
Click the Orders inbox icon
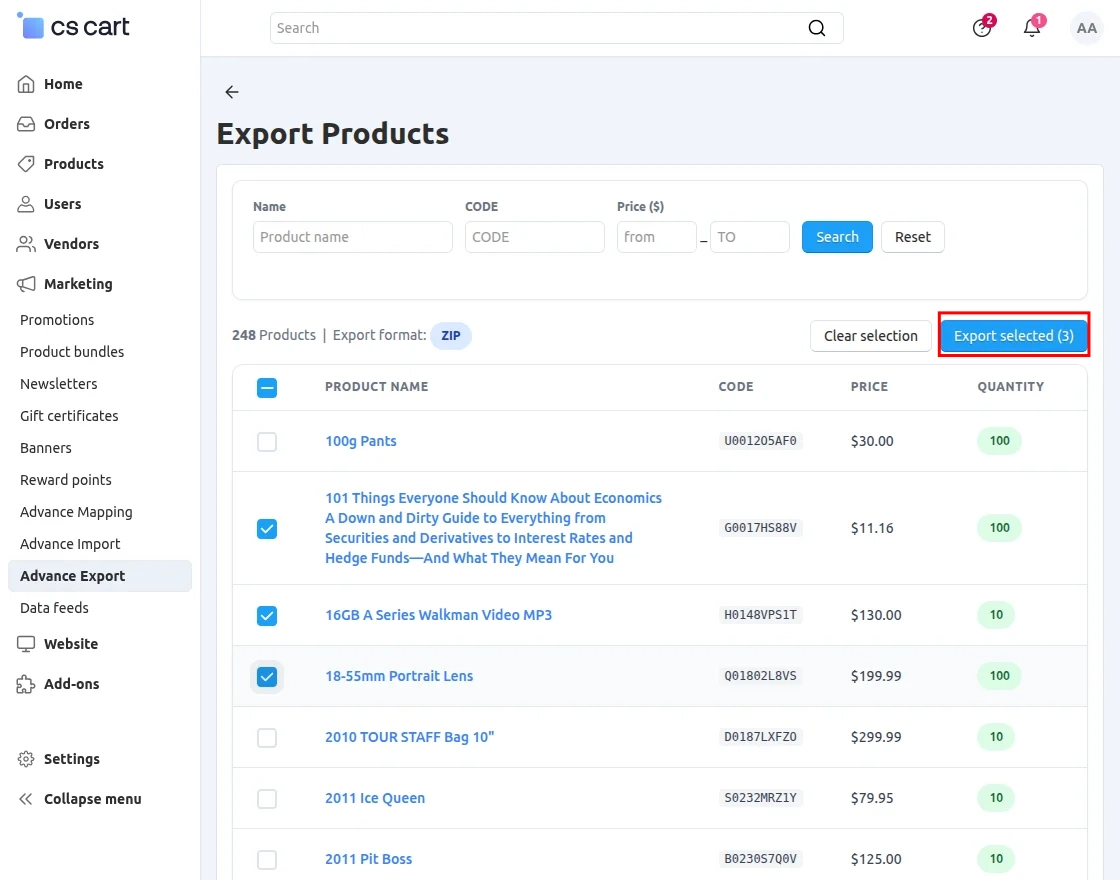click(26, 124)
